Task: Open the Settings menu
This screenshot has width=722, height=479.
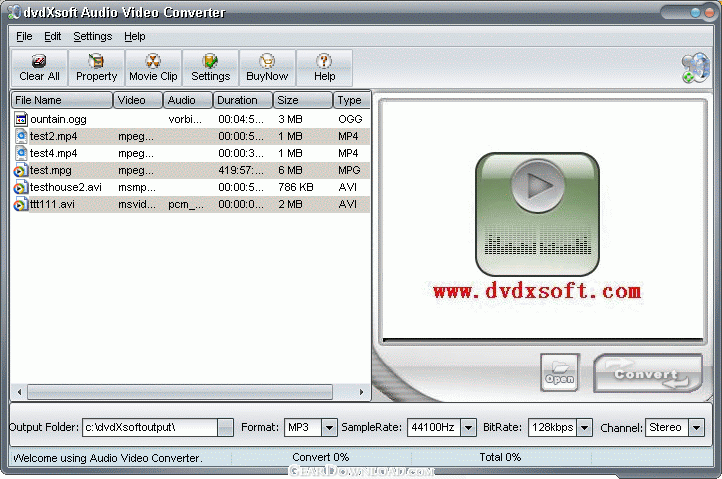Action: 93,36
